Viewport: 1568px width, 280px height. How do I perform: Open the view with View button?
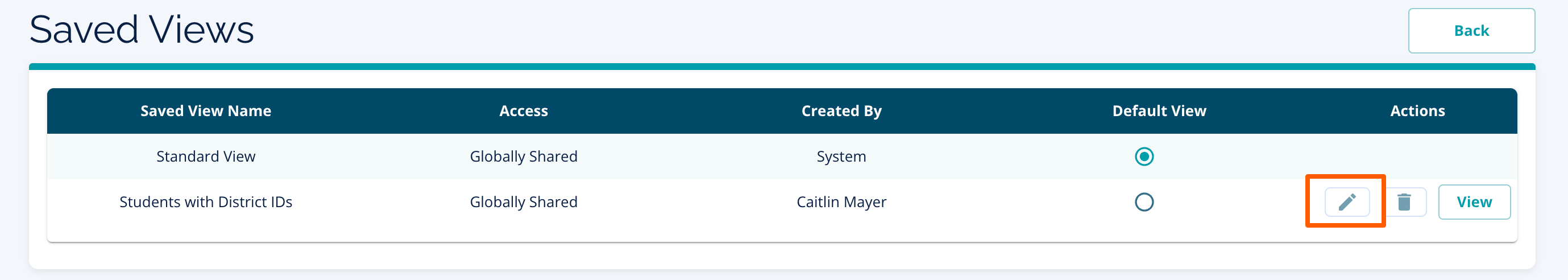pyautogui.click(x=1474, y=202)
